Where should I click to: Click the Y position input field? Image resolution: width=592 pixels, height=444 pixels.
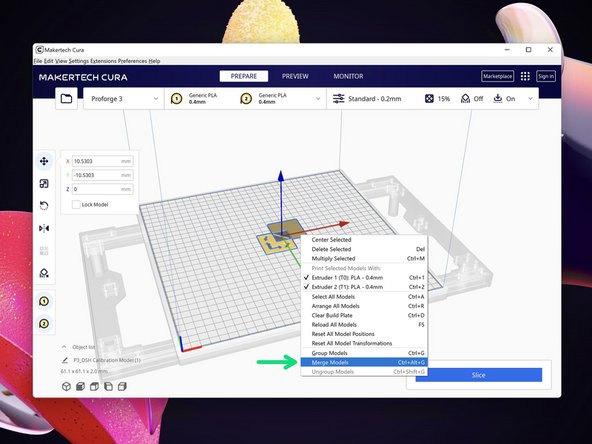(x=102, y=175)
